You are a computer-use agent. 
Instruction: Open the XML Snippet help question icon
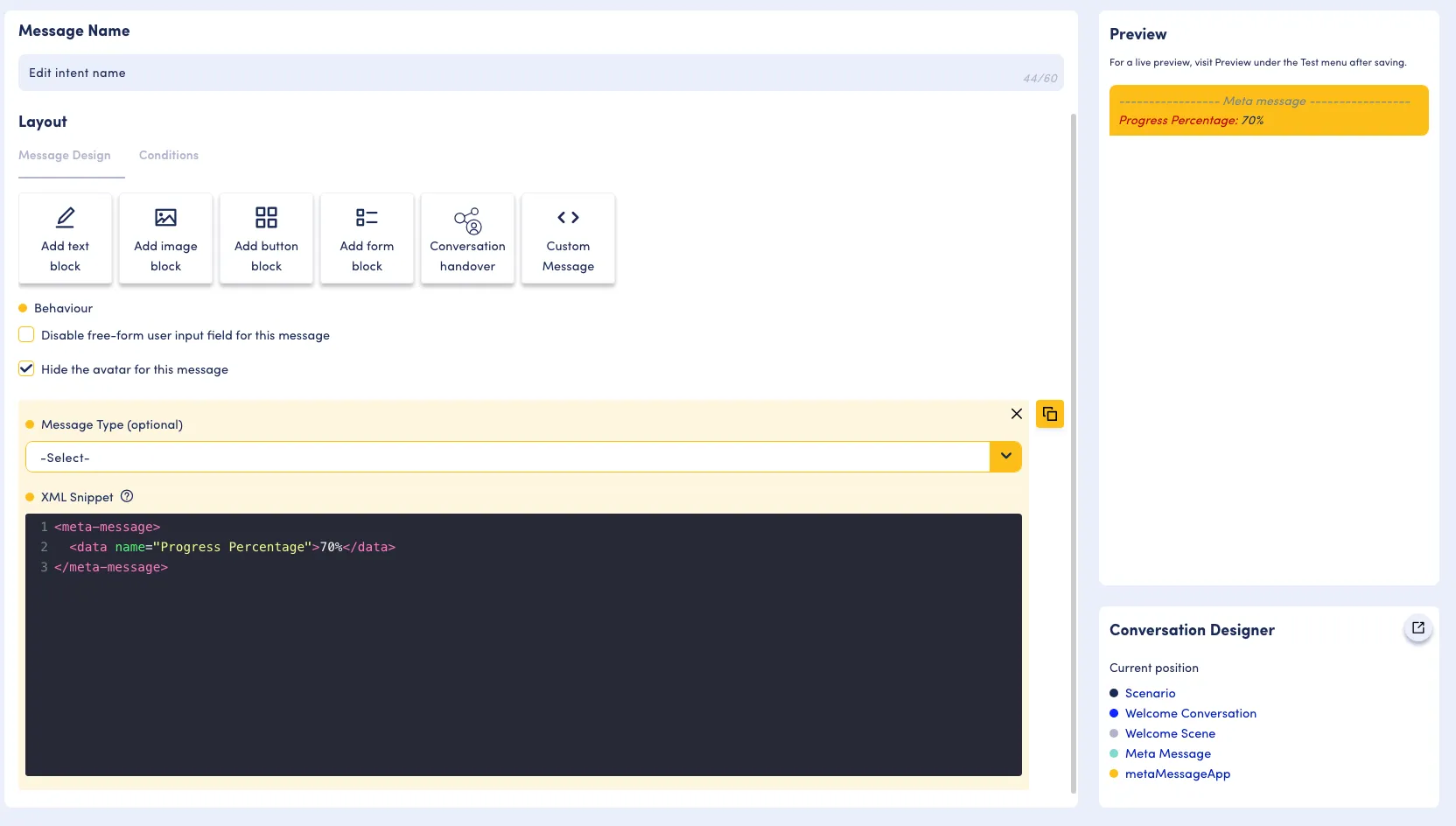pos(127,496)
